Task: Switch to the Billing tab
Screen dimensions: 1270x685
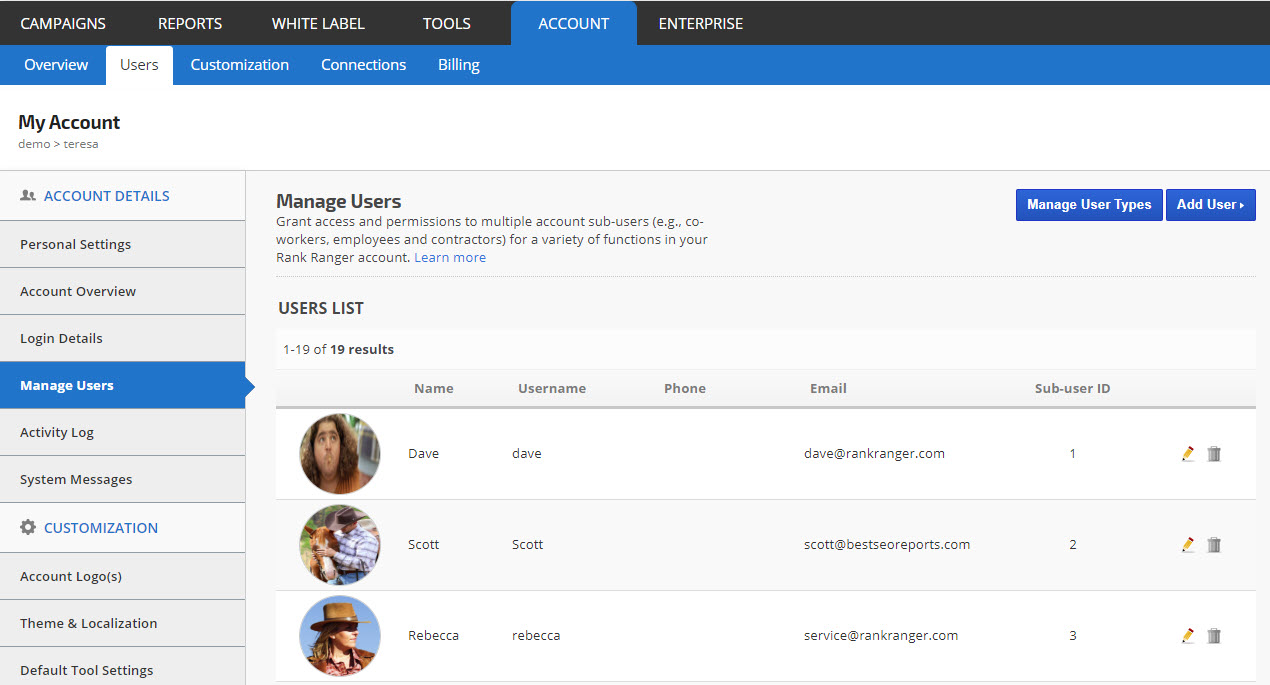Action: (459, 65)
